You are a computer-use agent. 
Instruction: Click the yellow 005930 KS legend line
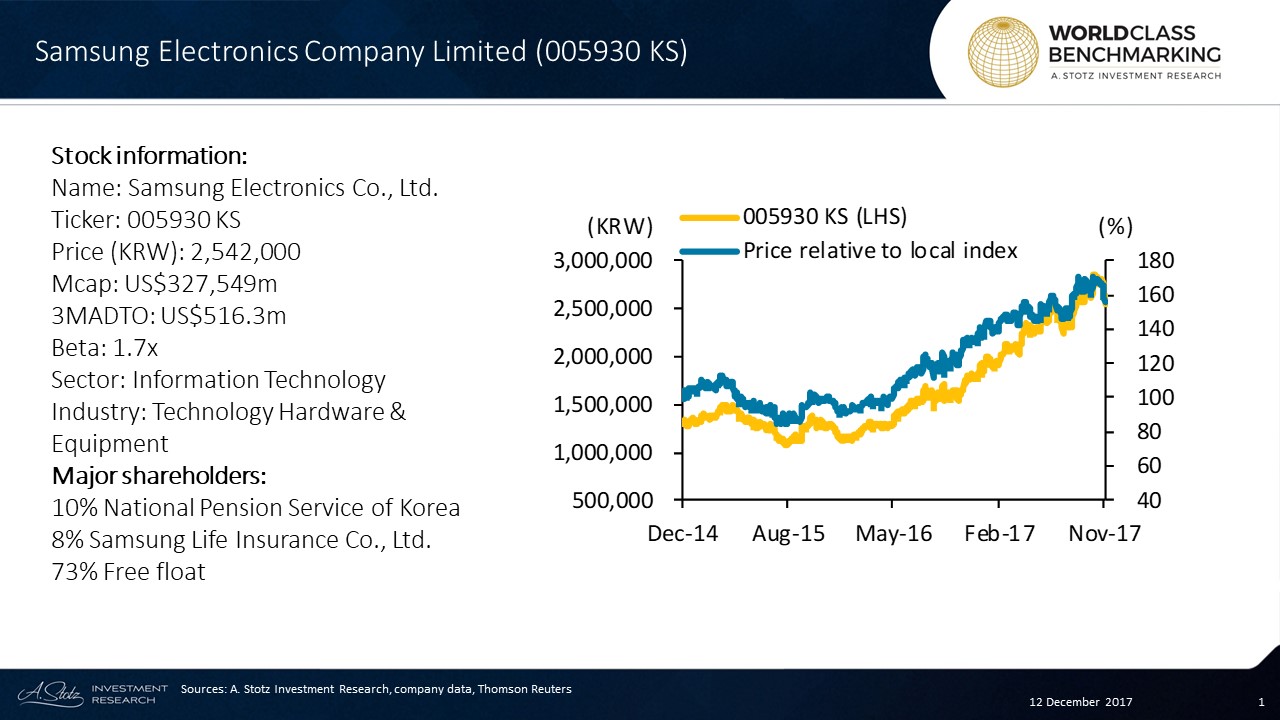pos(708,216)
